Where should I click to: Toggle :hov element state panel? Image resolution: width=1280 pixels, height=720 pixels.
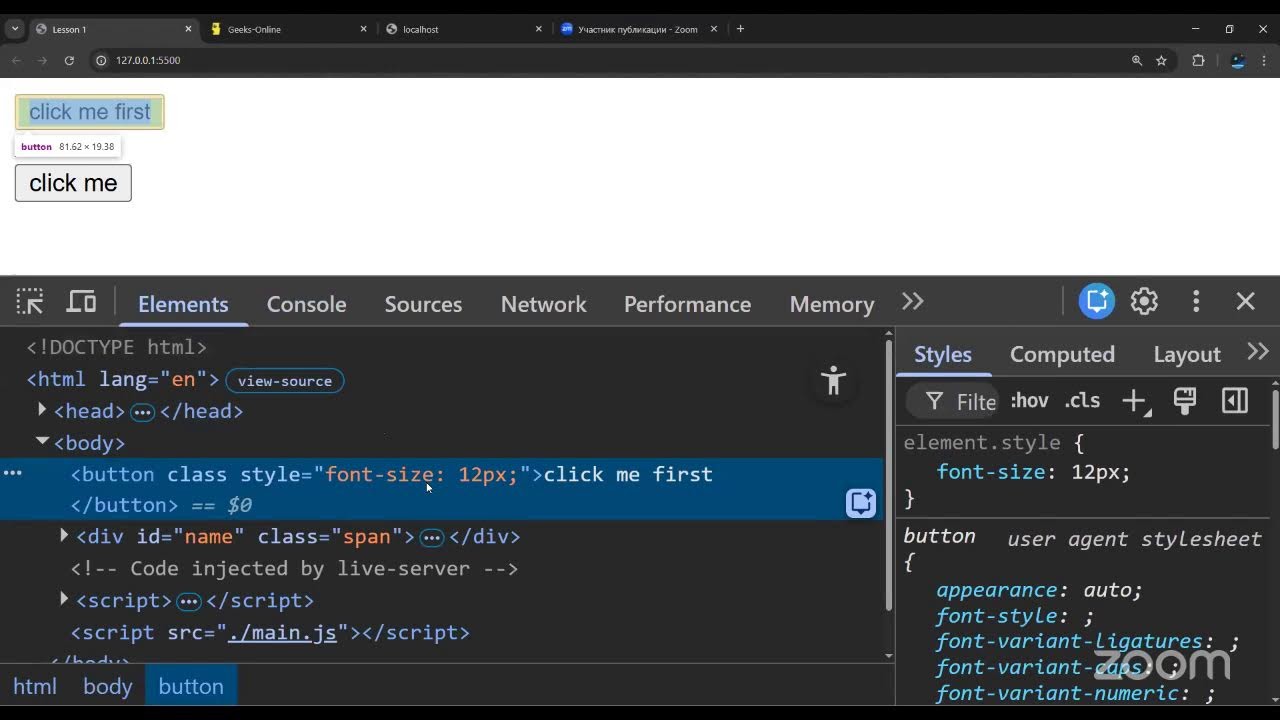(1029, 401)
